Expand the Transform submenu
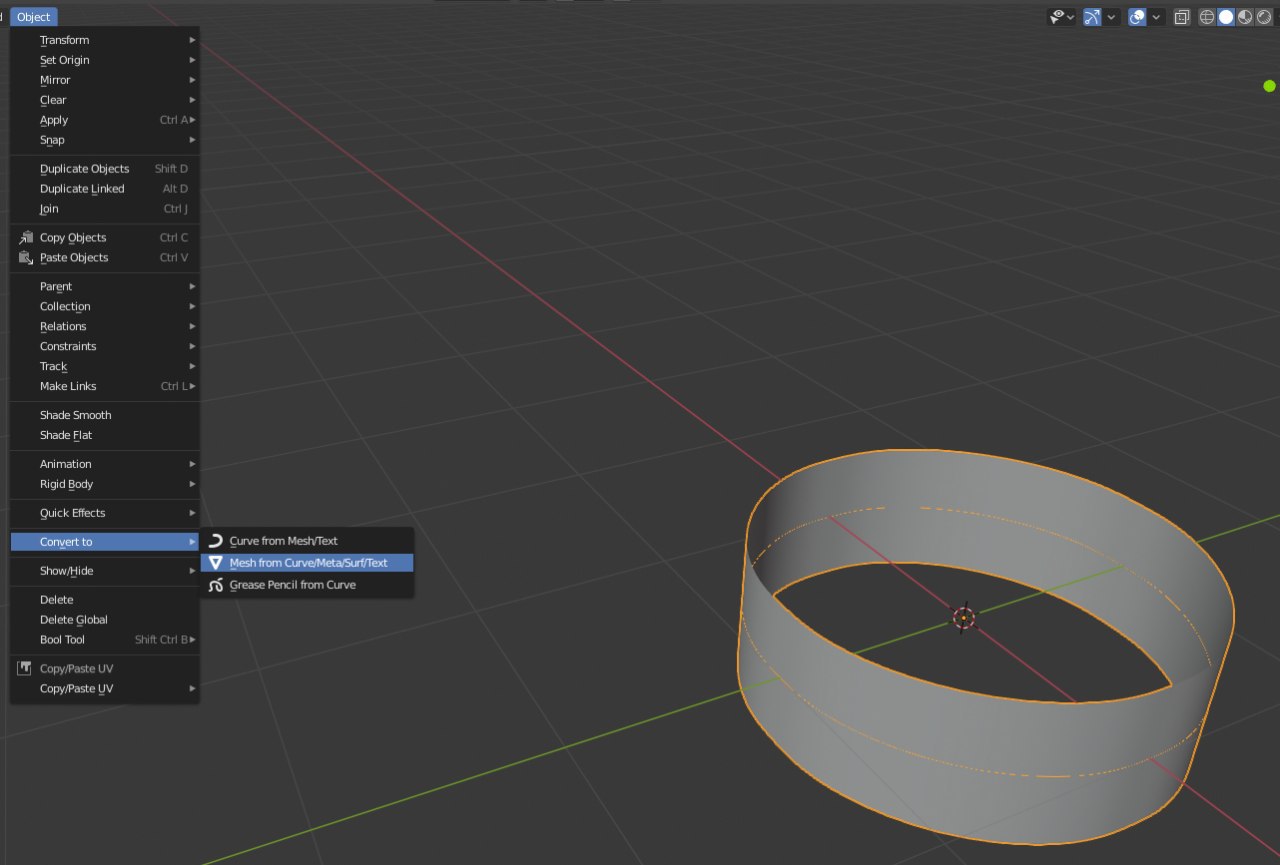 coord(105,40)
